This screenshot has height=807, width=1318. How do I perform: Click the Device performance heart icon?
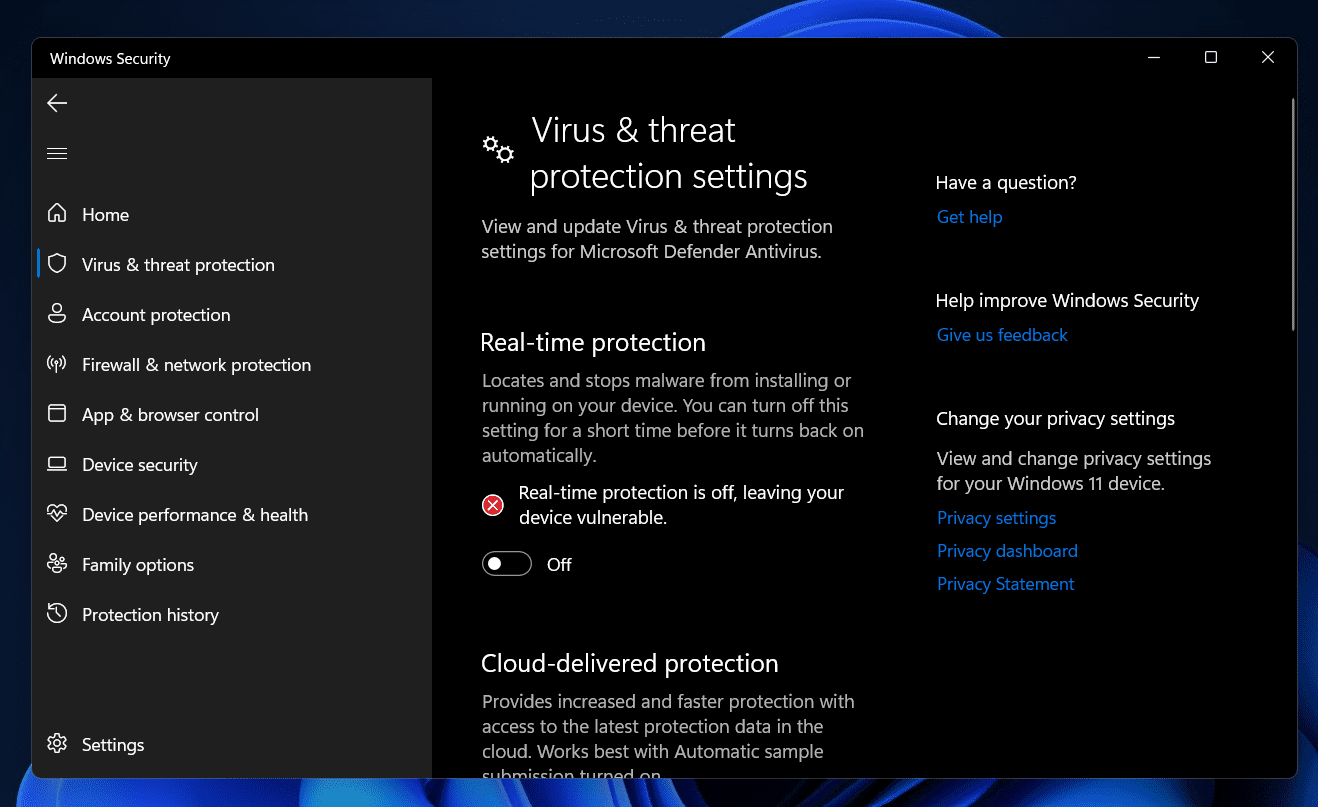pyautogui.click(x=57, y=514)
